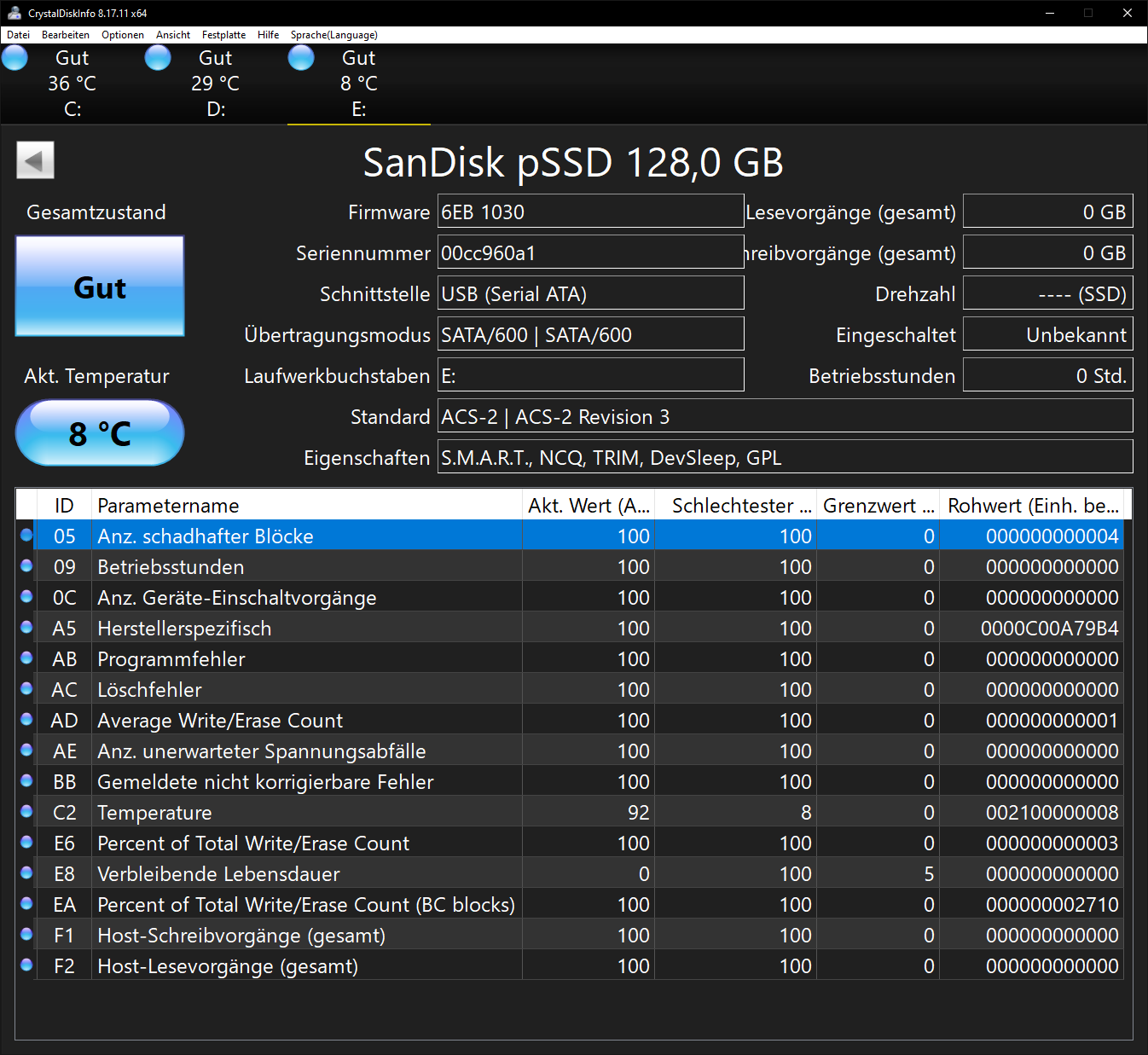Image resolution: width=1148 pixels, height=1055 pixels.
Task: Click the Eigenschaften features field
Action: pyautogui.click(x=785, y=457)
